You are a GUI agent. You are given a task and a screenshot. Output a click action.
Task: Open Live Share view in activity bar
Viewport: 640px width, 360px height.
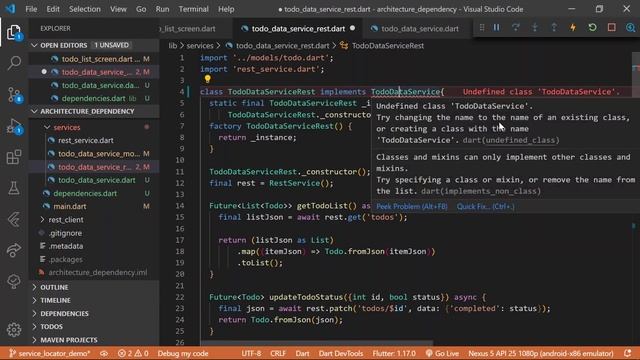pos(14,250)
